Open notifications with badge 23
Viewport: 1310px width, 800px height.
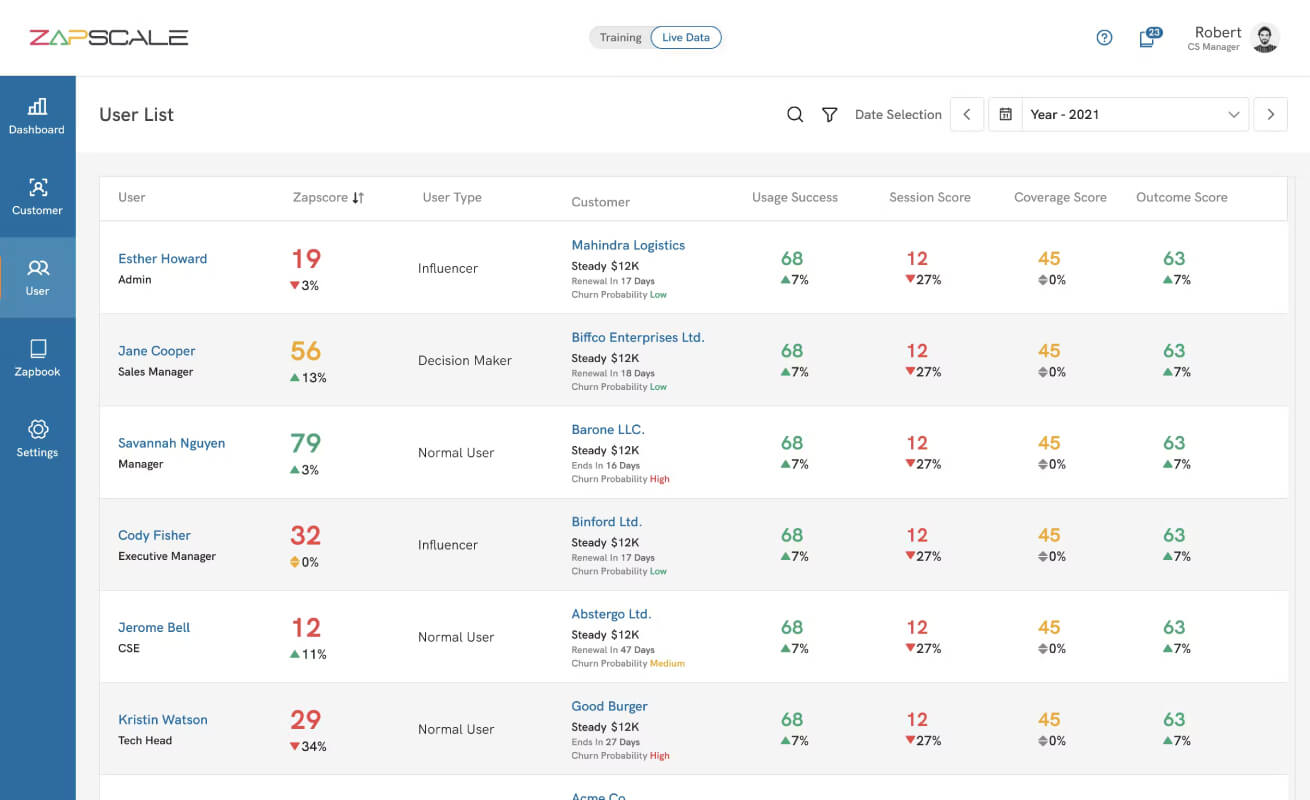tap(1149, 38)
